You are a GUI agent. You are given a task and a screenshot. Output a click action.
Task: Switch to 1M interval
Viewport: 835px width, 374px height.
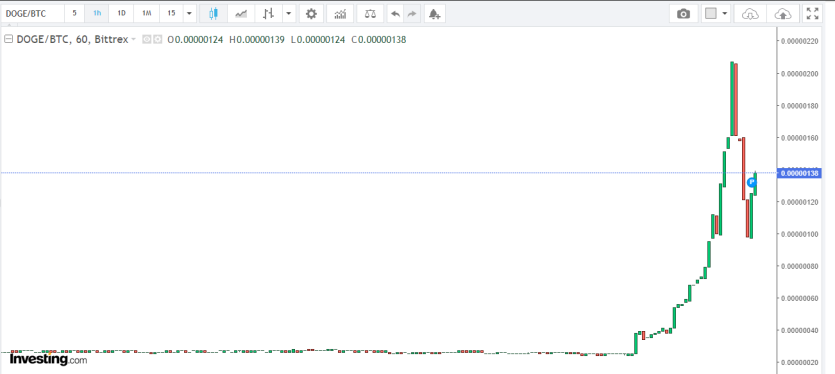tap(146, 14)
